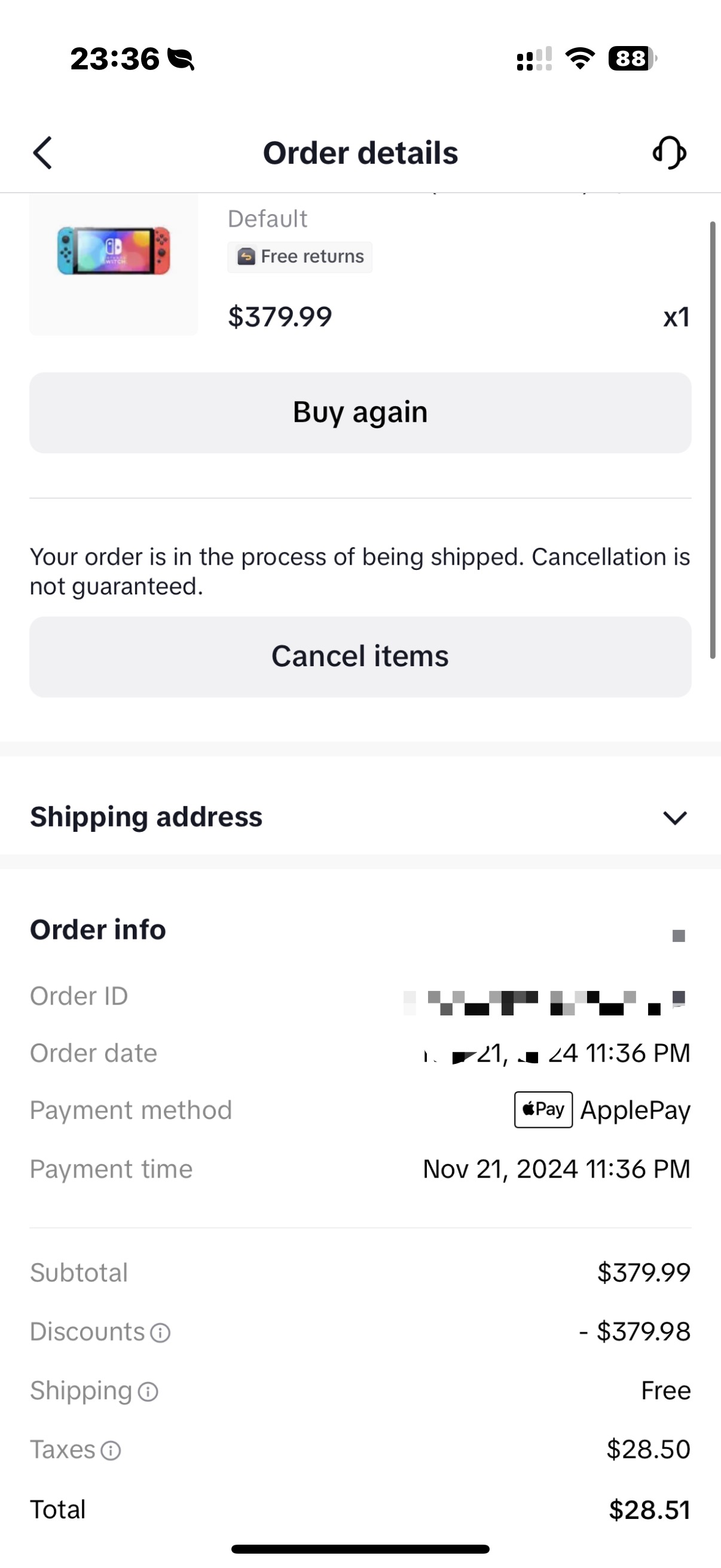The width and height of the screenshot is (721, 1568).
Task: Tap the Free returns badge icon
Action: pyautogui.click(x=246, y=257)
